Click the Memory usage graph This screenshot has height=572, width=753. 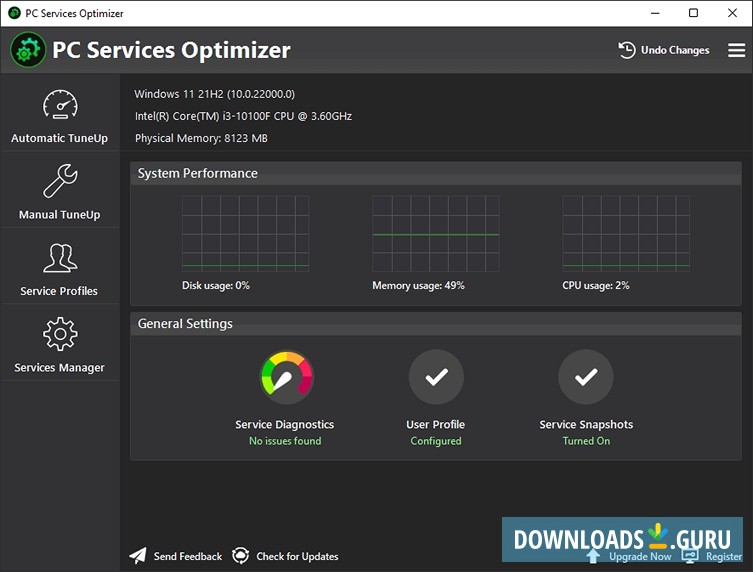[x=436, y=233]
